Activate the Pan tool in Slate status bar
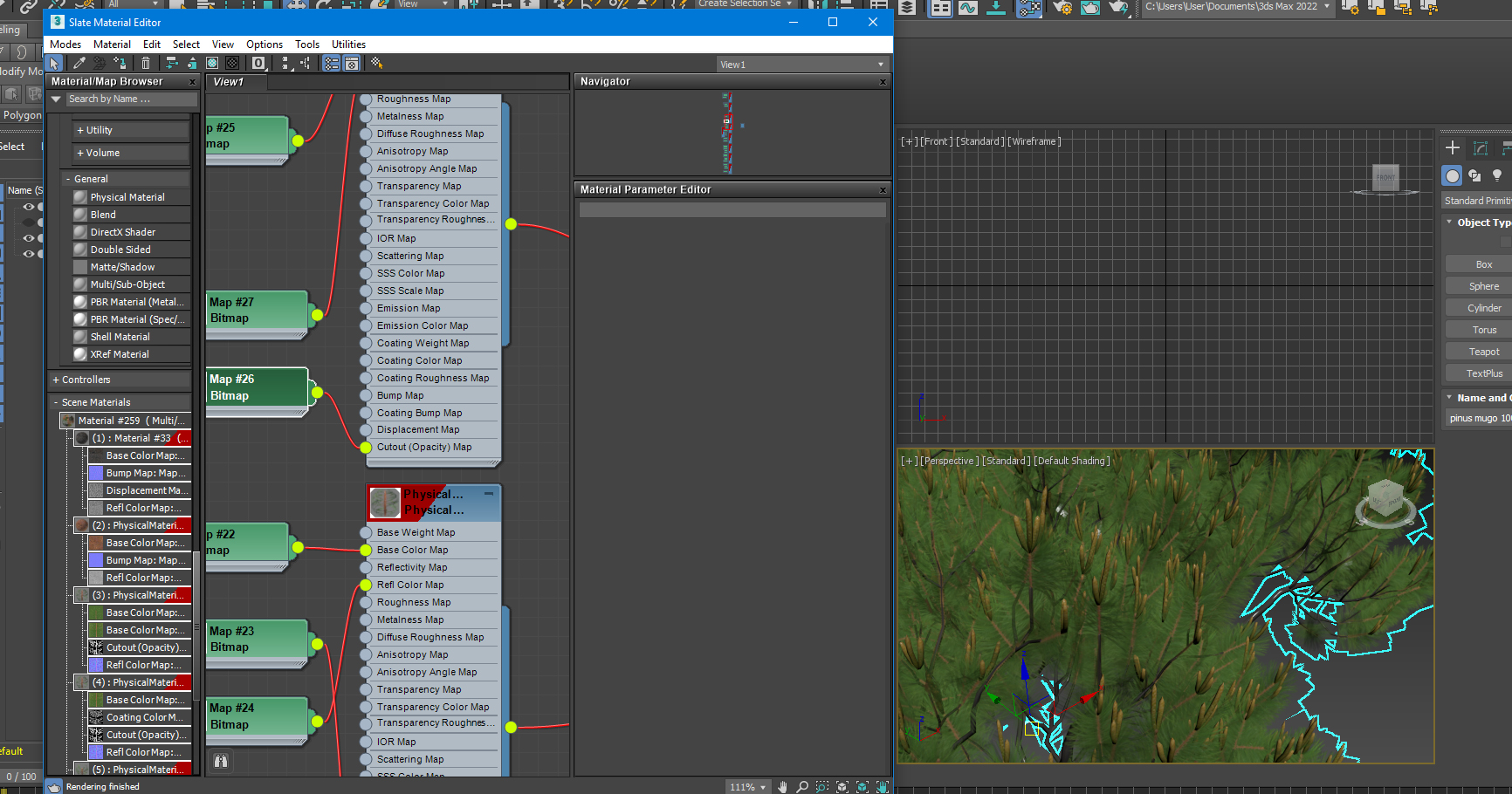 (x=782, y=786)
